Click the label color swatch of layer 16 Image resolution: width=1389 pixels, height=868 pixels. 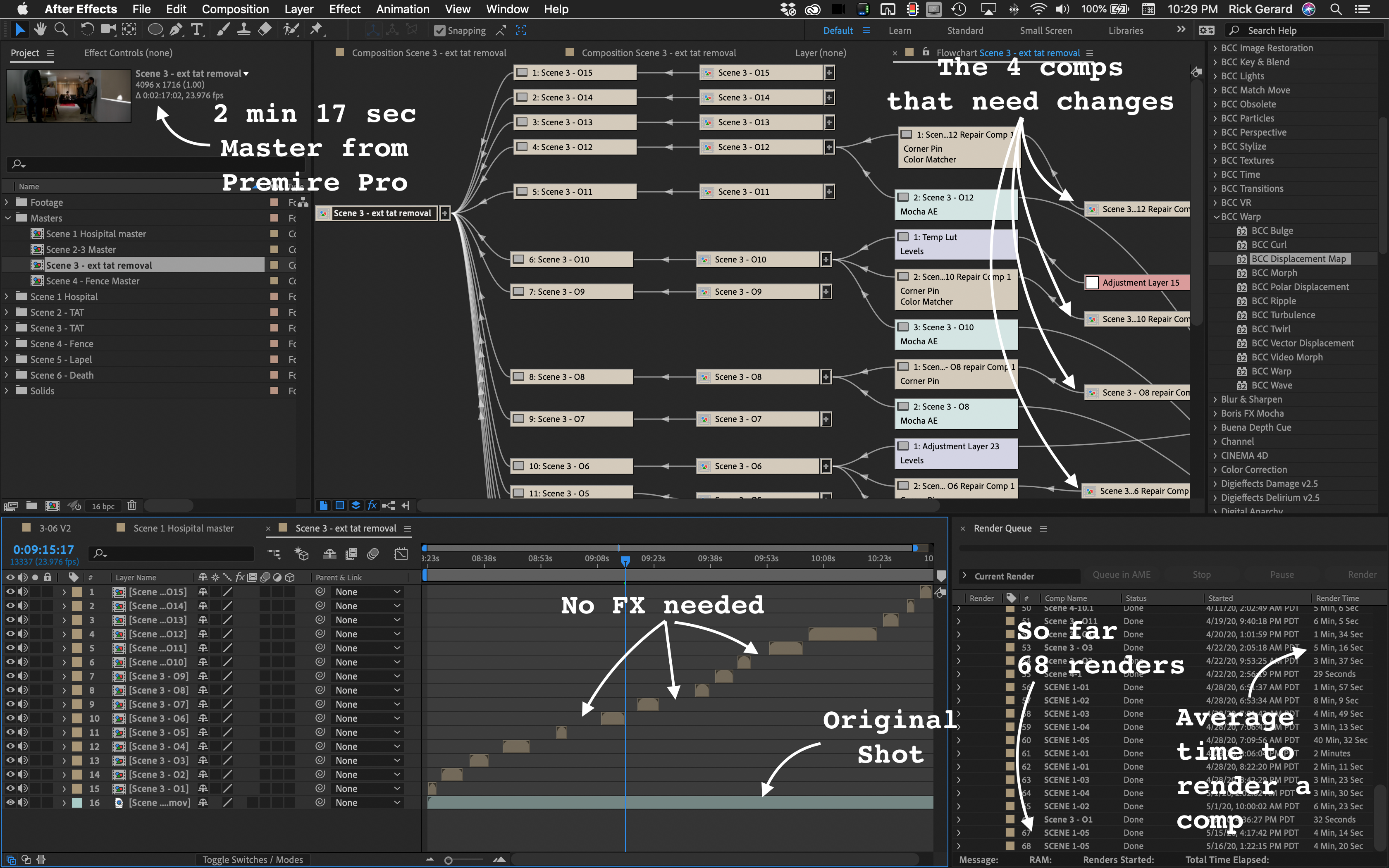[76, 803]
